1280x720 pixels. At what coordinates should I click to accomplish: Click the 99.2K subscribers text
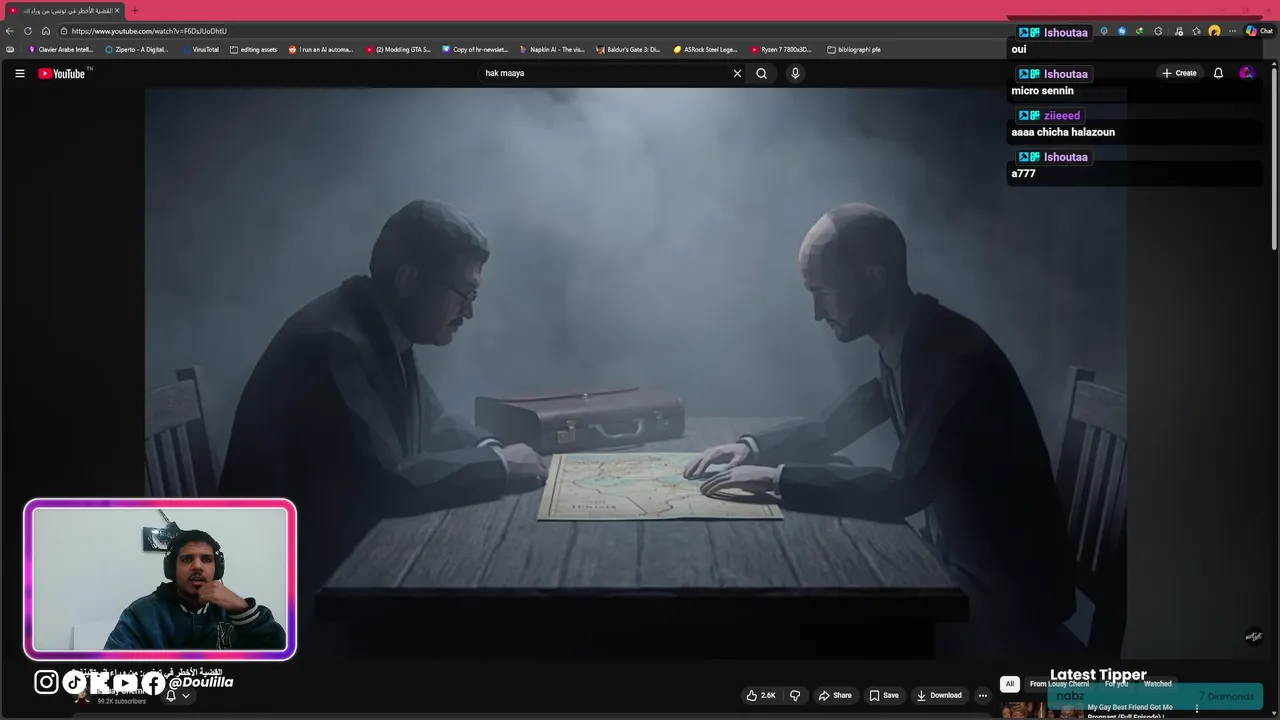pos(122,701)
